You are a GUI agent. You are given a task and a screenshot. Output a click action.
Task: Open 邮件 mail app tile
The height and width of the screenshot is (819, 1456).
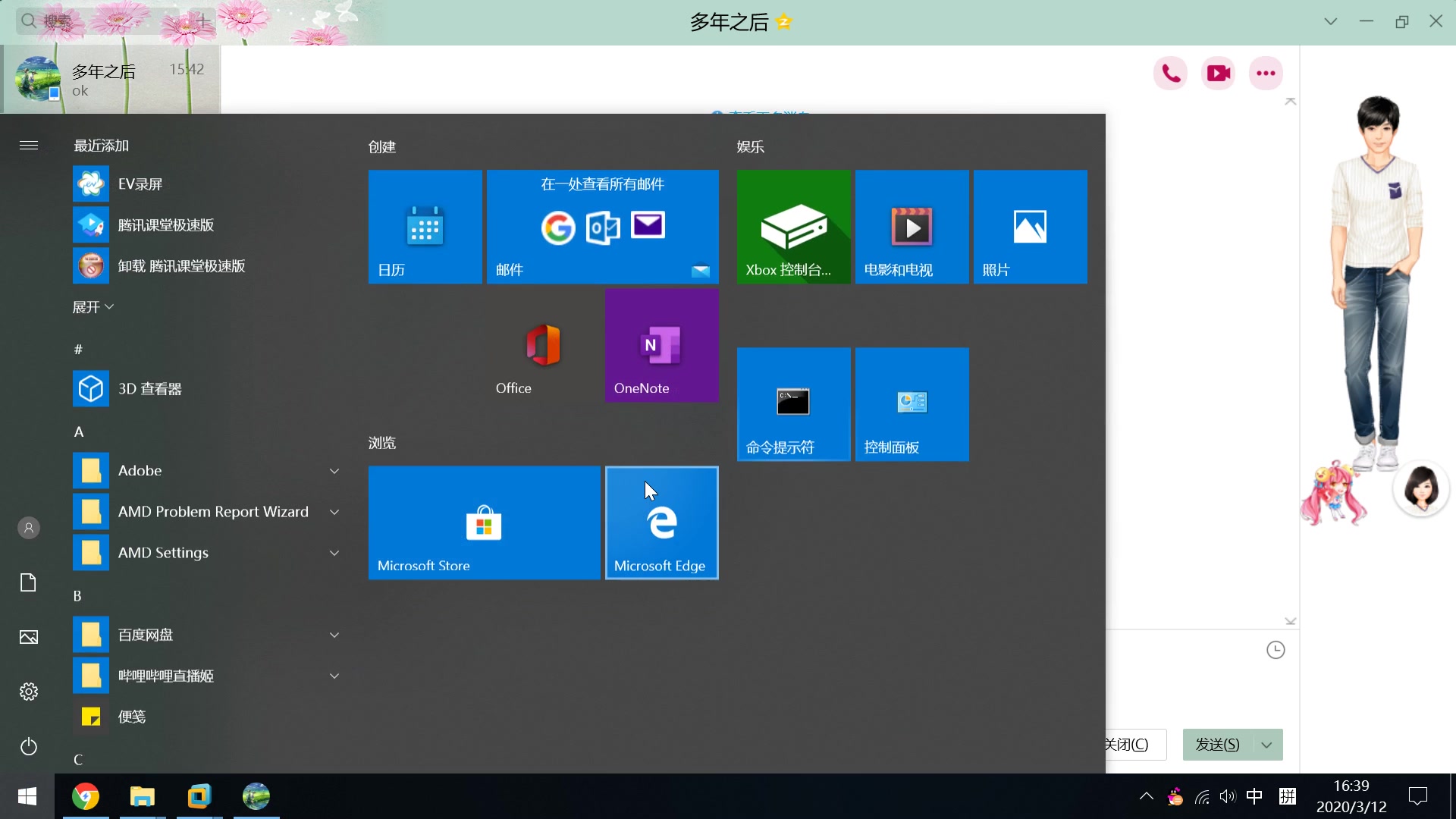coord(603,225)
